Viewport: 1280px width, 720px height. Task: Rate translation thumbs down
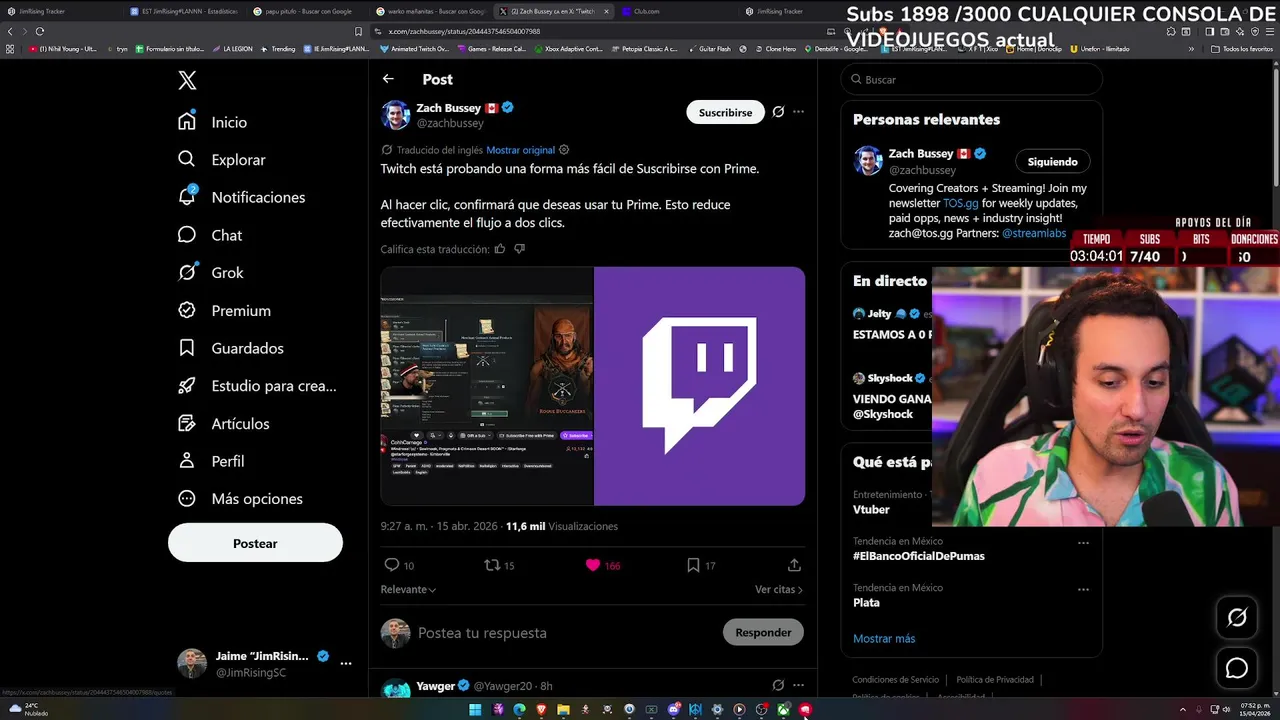pyautogui.click(x=519, y=249)
